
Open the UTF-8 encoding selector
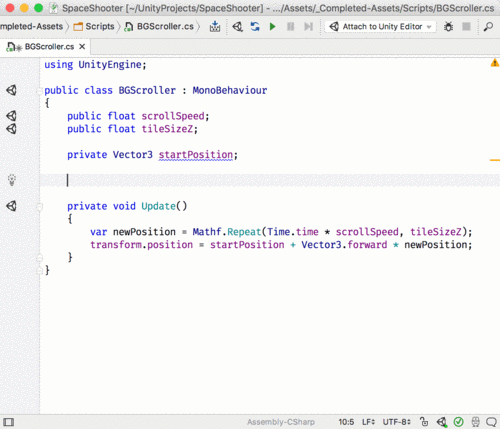tap(396, 422)
